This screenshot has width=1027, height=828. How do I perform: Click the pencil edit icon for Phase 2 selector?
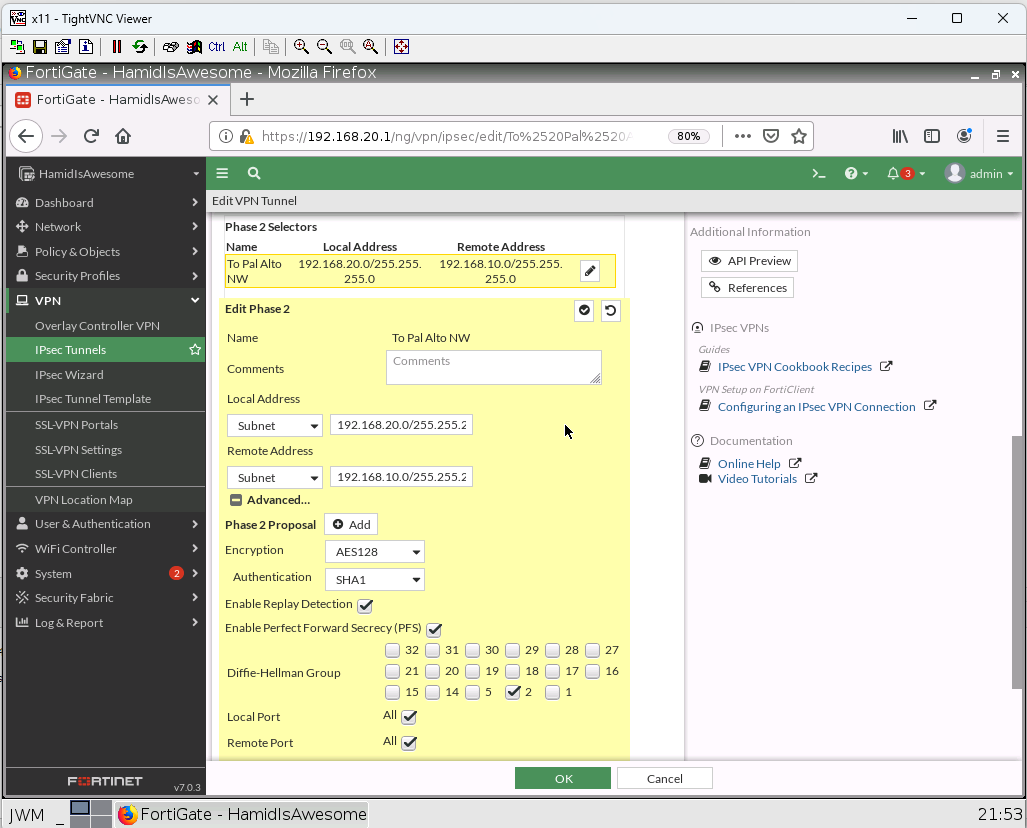tap(590, 271)
